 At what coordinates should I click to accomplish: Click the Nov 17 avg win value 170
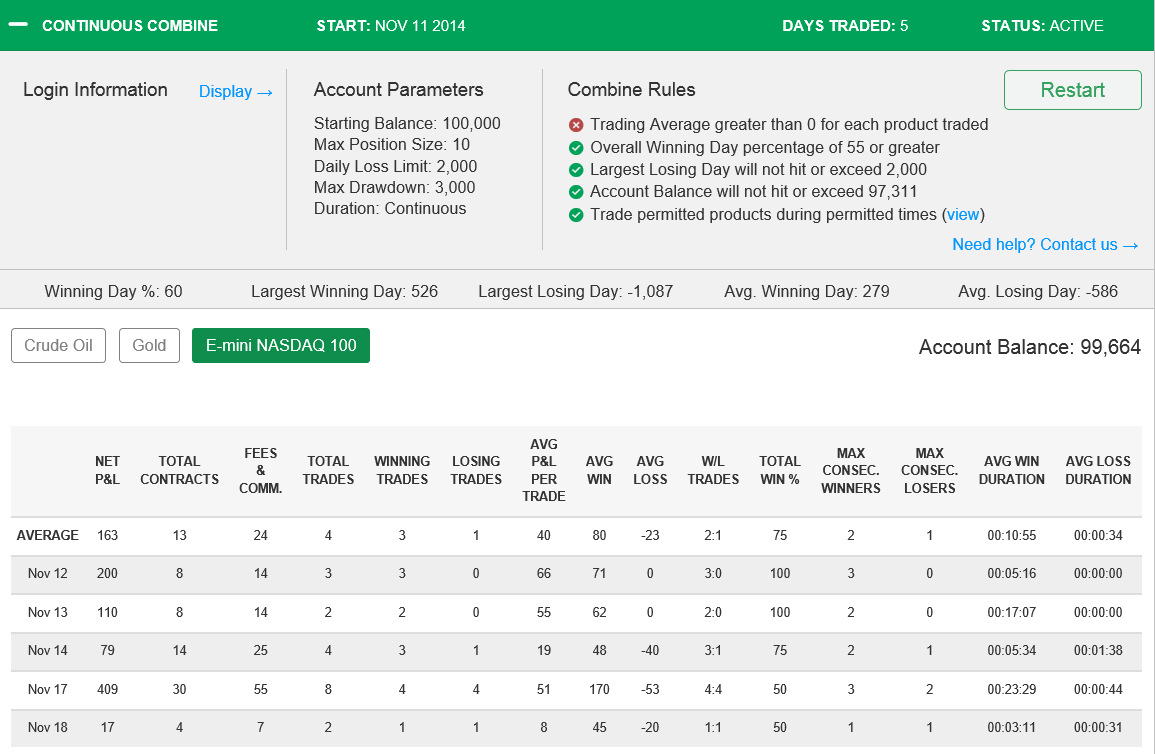point(599,690)
